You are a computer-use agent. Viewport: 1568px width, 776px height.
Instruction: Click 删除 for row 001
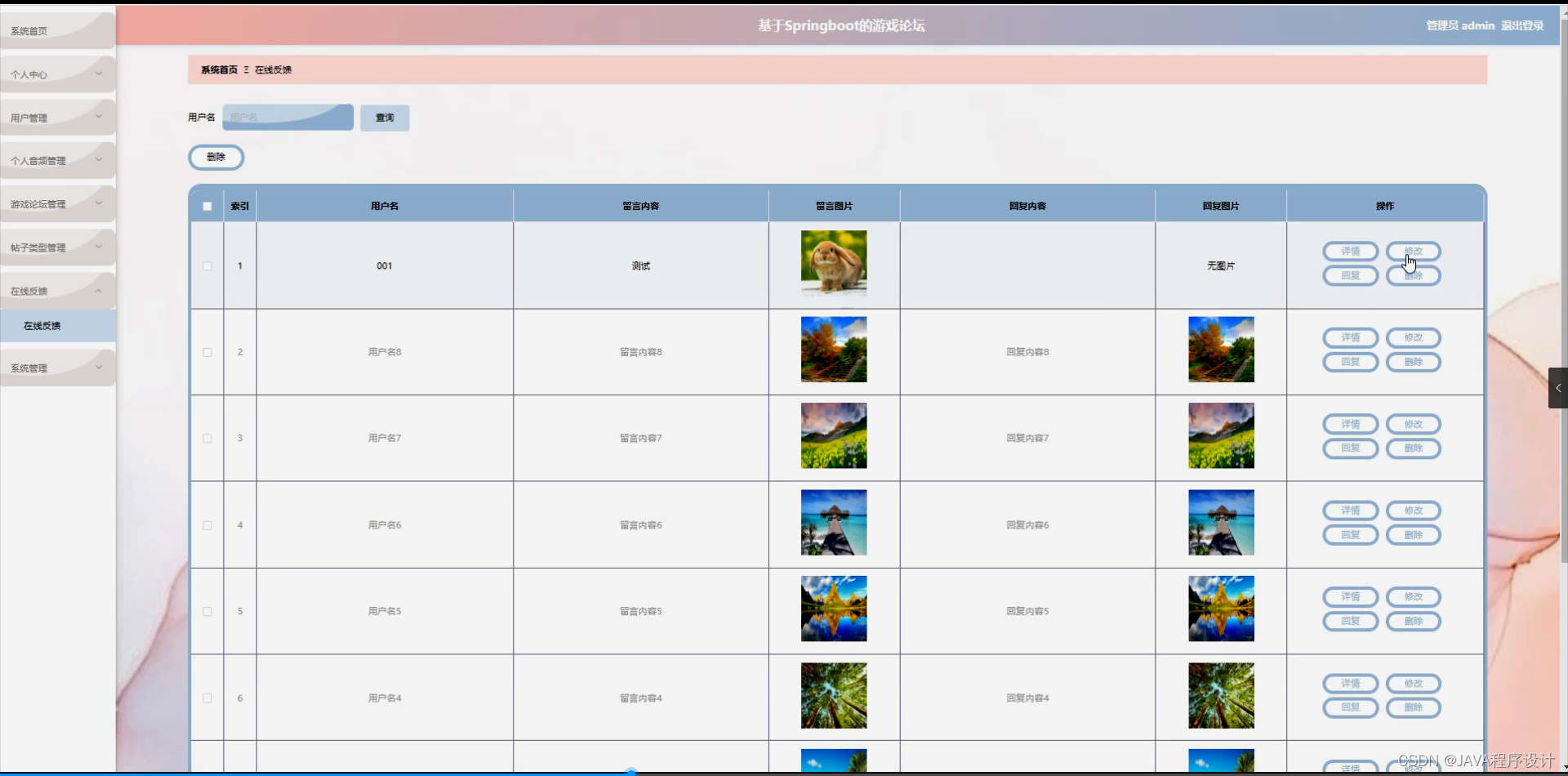point(1414,276)
